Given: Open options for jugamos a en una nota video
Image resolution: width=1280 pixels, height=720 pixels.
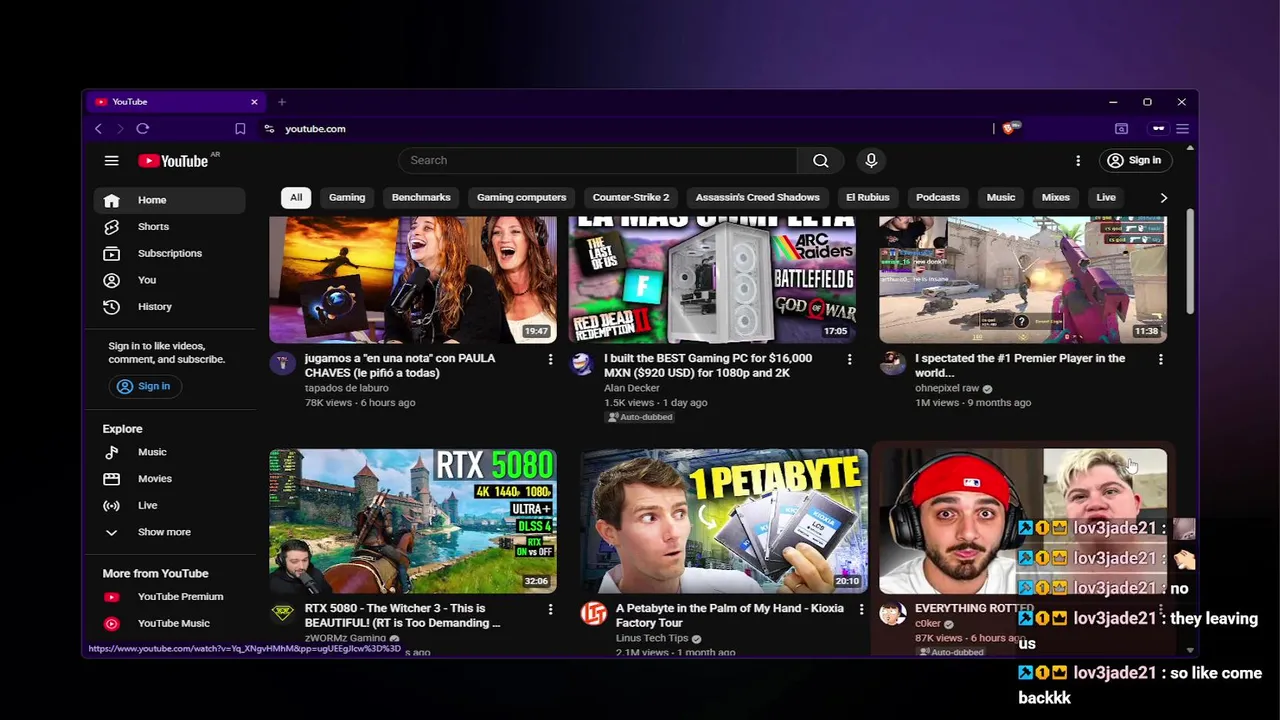Looking at the screenshot, I should [x=550, y=359].
